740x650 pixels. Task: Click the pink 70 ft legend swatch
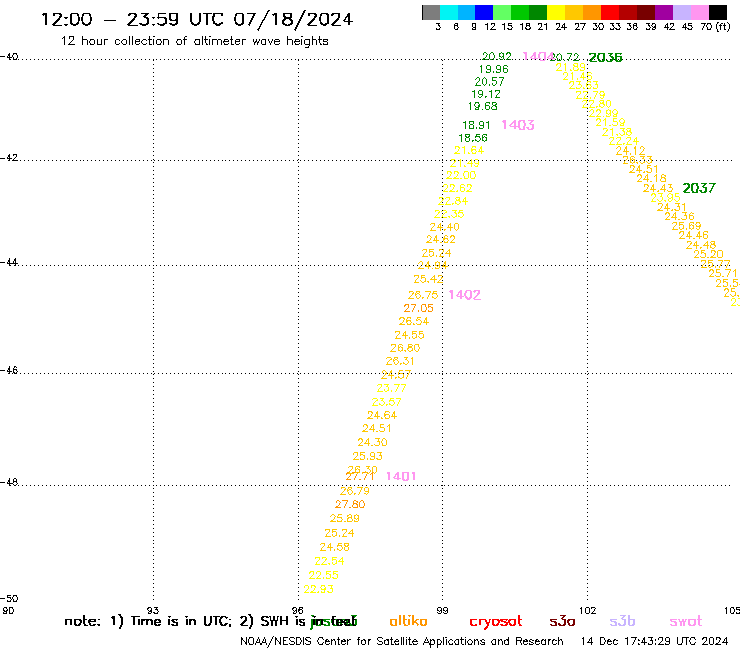coord(699,12)
